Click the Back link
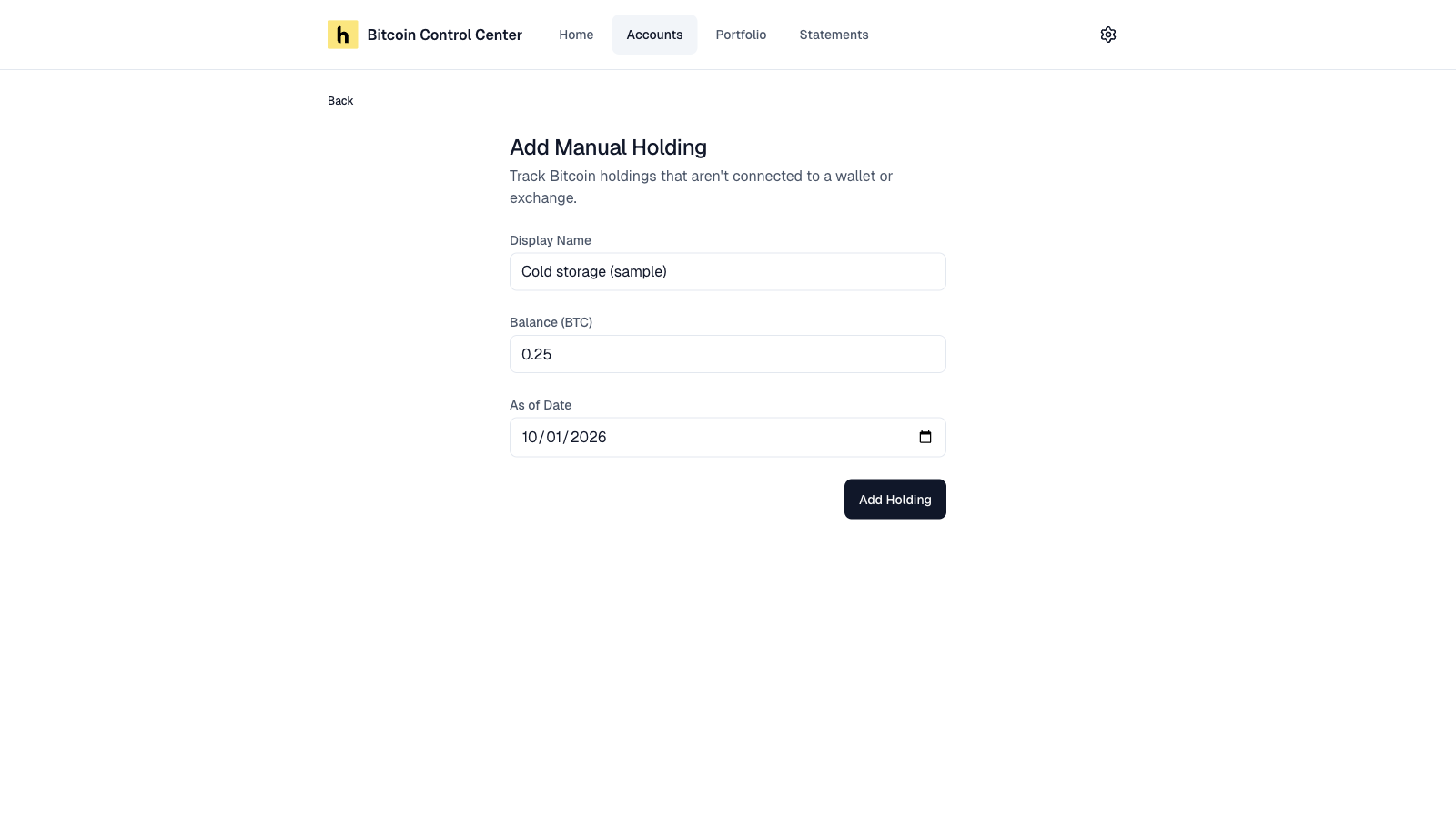Viewport: 1456px width, 819px height. click(340, 101)
